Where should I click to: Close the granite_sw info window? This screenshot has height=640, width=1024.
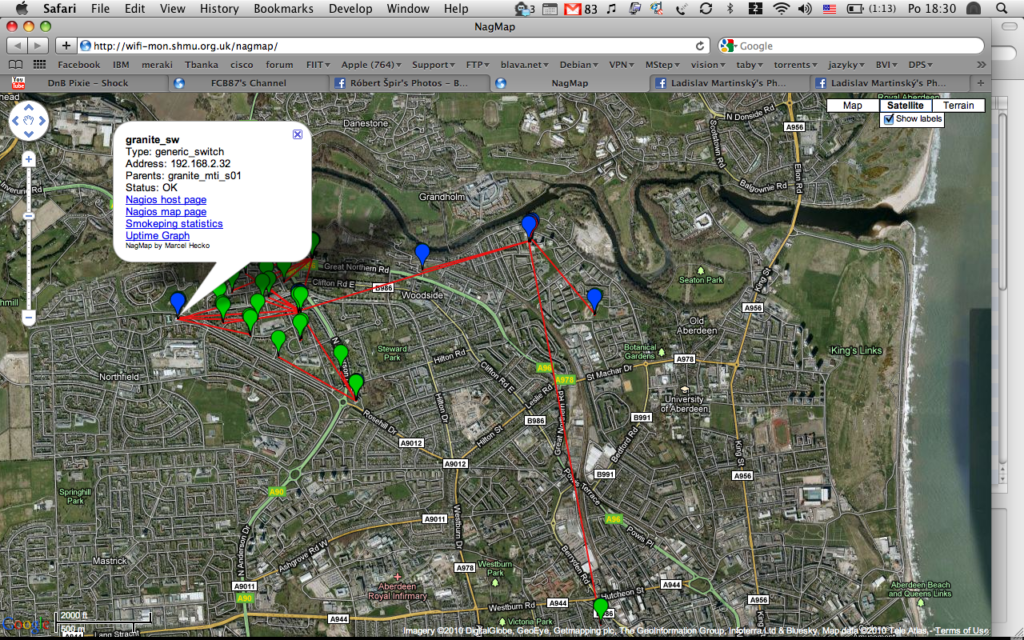click(297, 134)
